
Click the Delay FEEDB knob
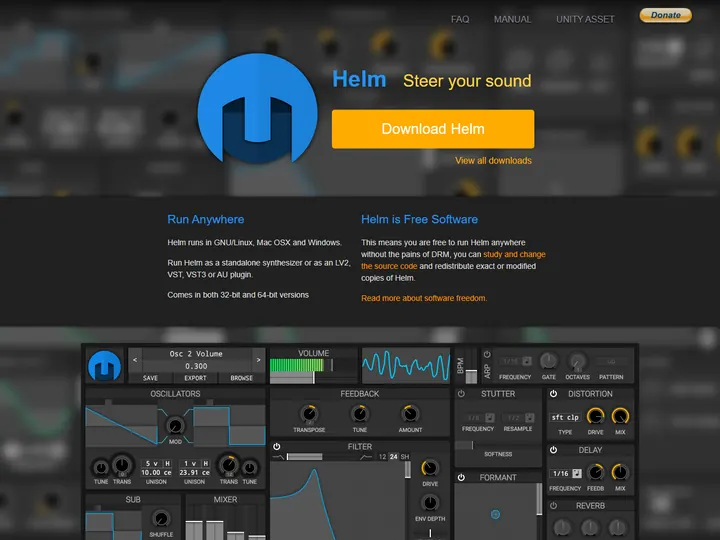(x=596, y=472)
